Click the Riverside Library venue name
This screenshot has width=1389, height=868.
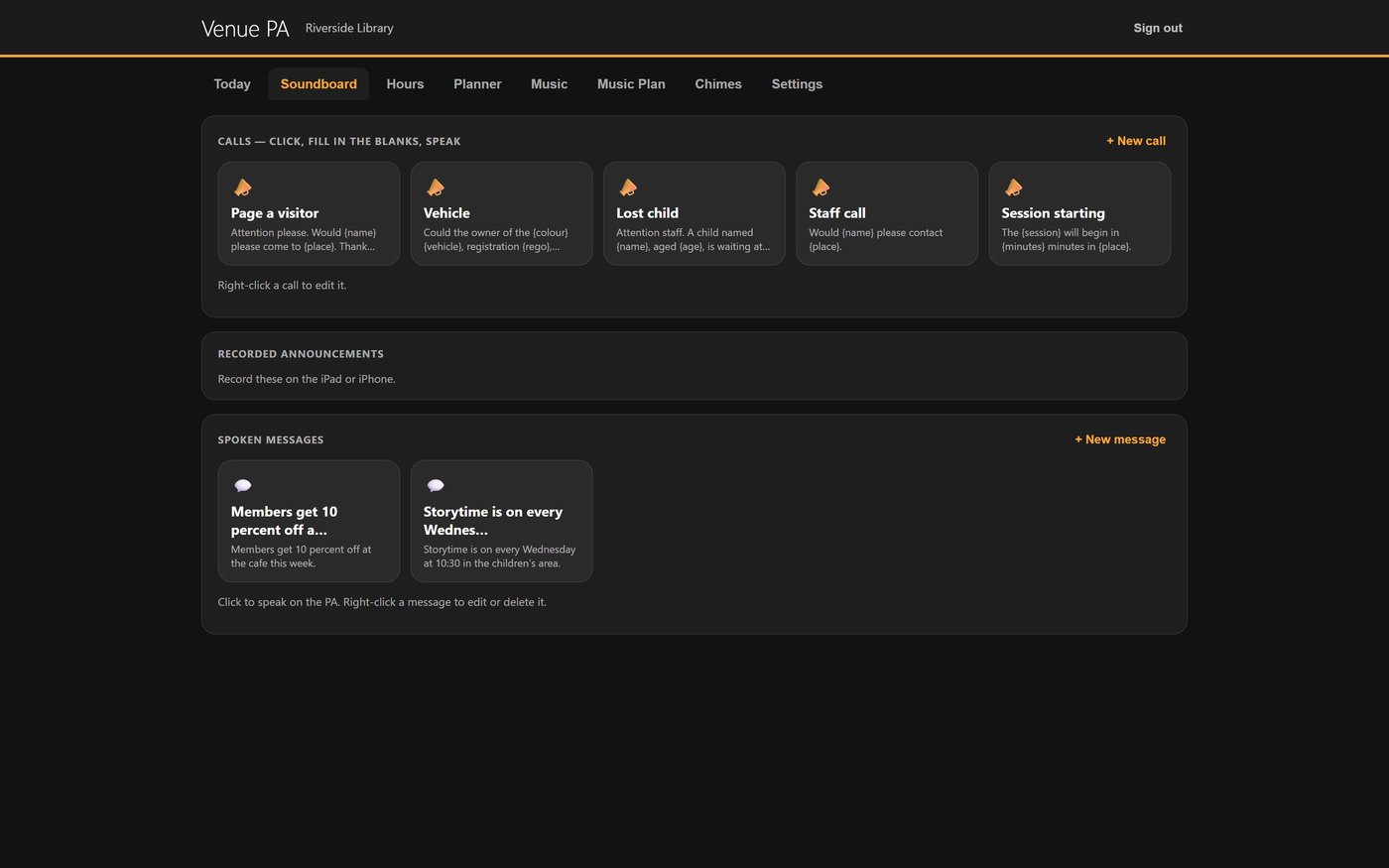coord(349,28)
